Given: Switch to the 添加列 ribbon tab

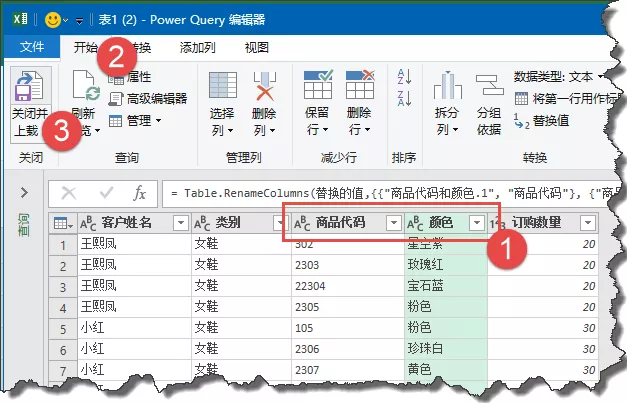Looking at the screenshot, I should coord(198,48).
